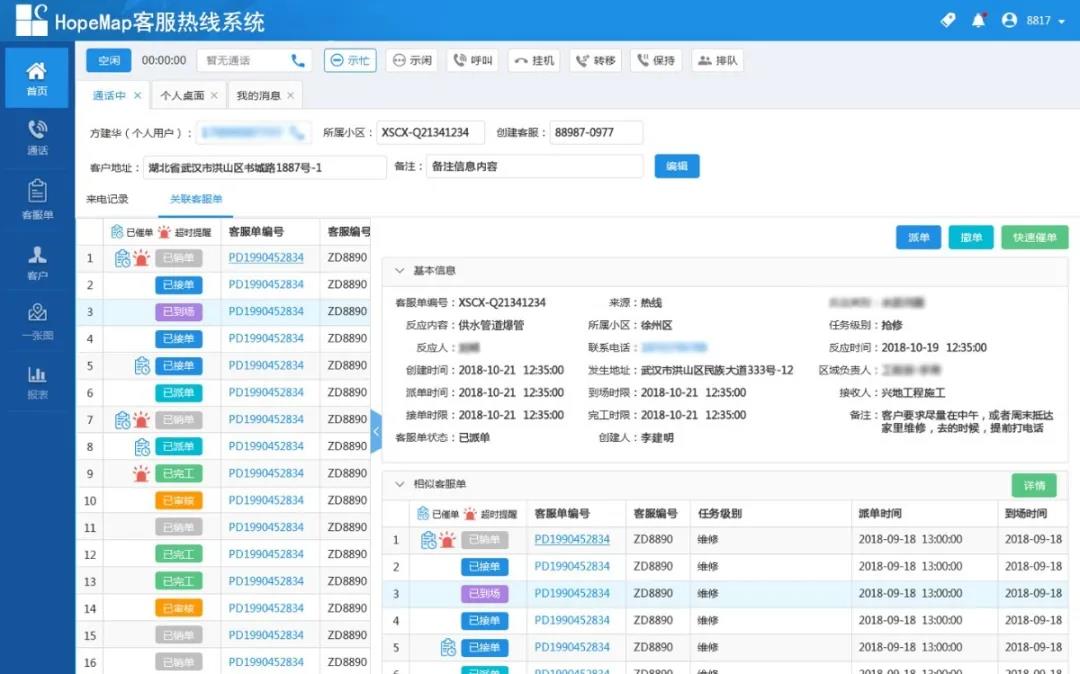Open the 客户 sidebar section

37,263
